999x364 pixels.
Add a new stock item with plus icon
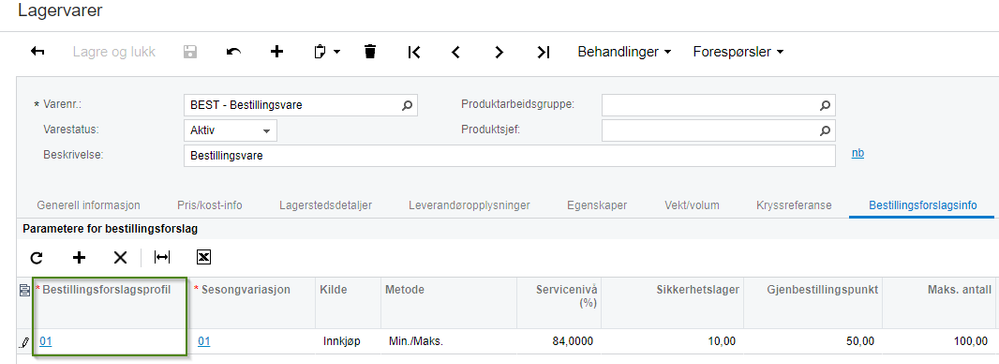coord(277,52)
